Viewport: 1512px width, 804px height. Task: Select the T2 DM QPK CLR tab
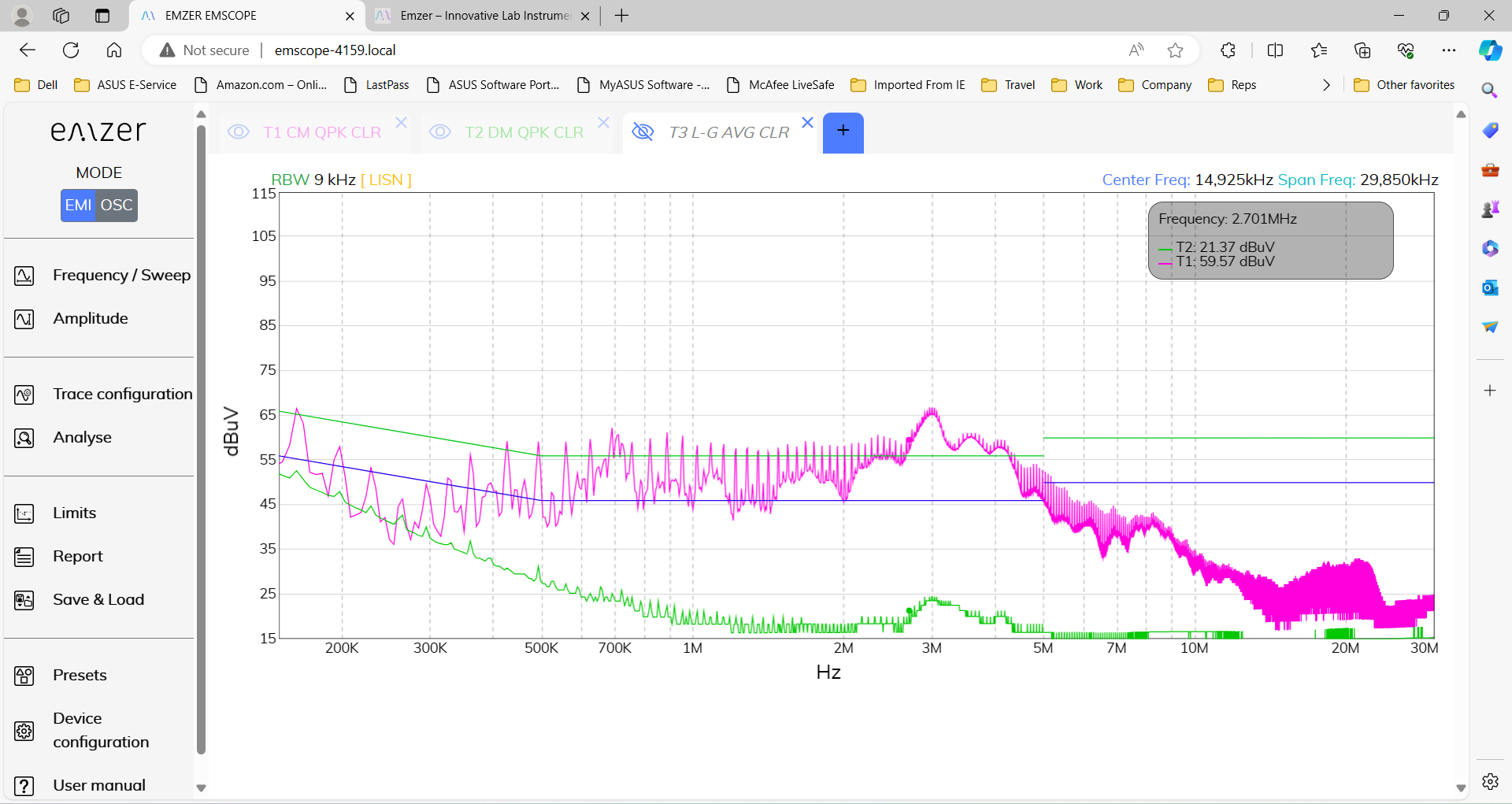(524, 132)
